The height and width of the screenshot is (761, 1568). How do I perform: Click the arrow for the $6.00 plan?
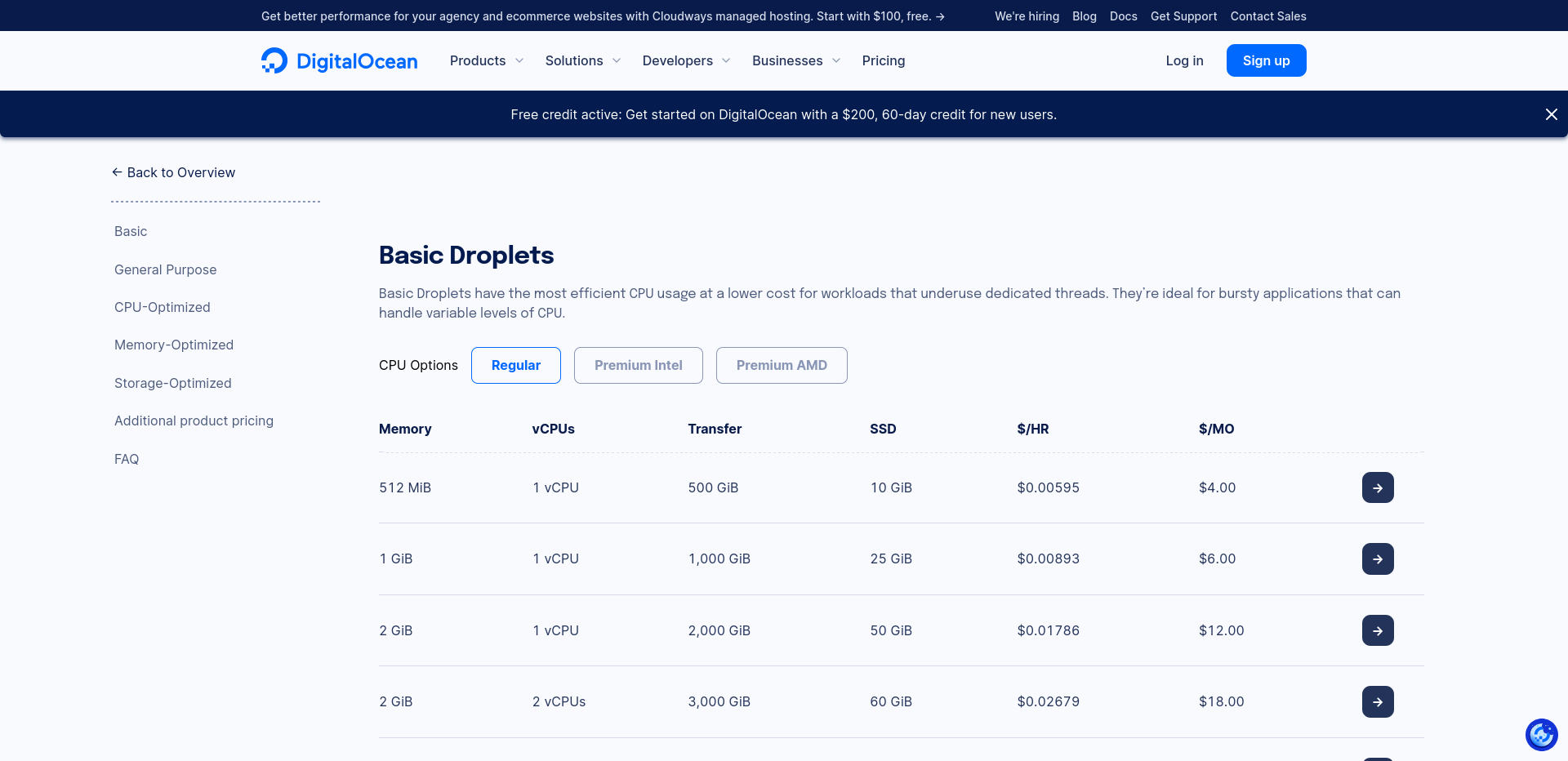click(x=1378, y=559)
